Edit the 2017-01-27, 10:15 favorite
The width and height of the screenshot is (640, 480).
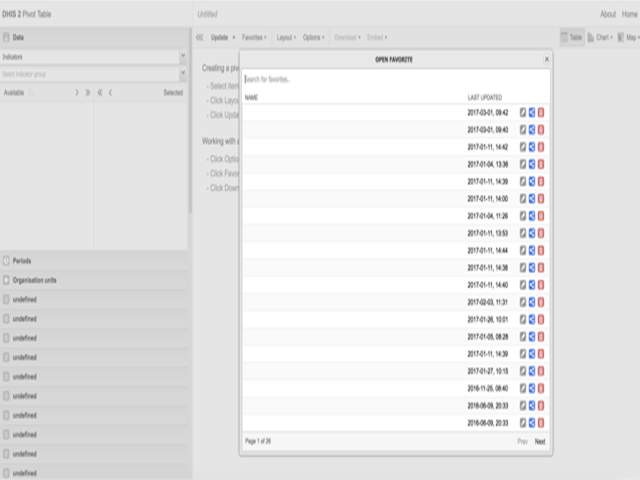pyautogui.click(x=523, y=370)
